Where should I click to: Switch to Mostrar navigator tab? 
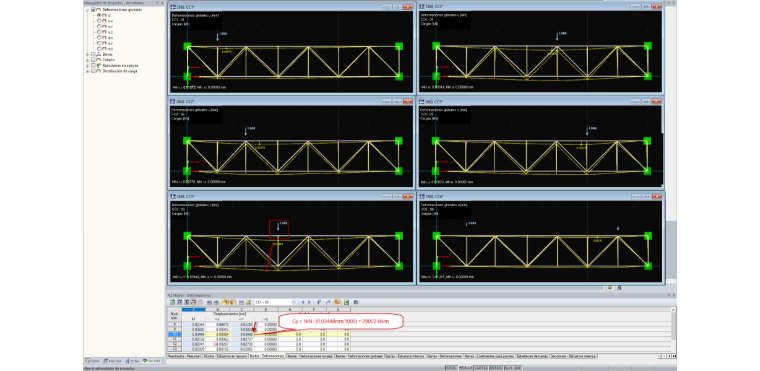click(112, 361)
